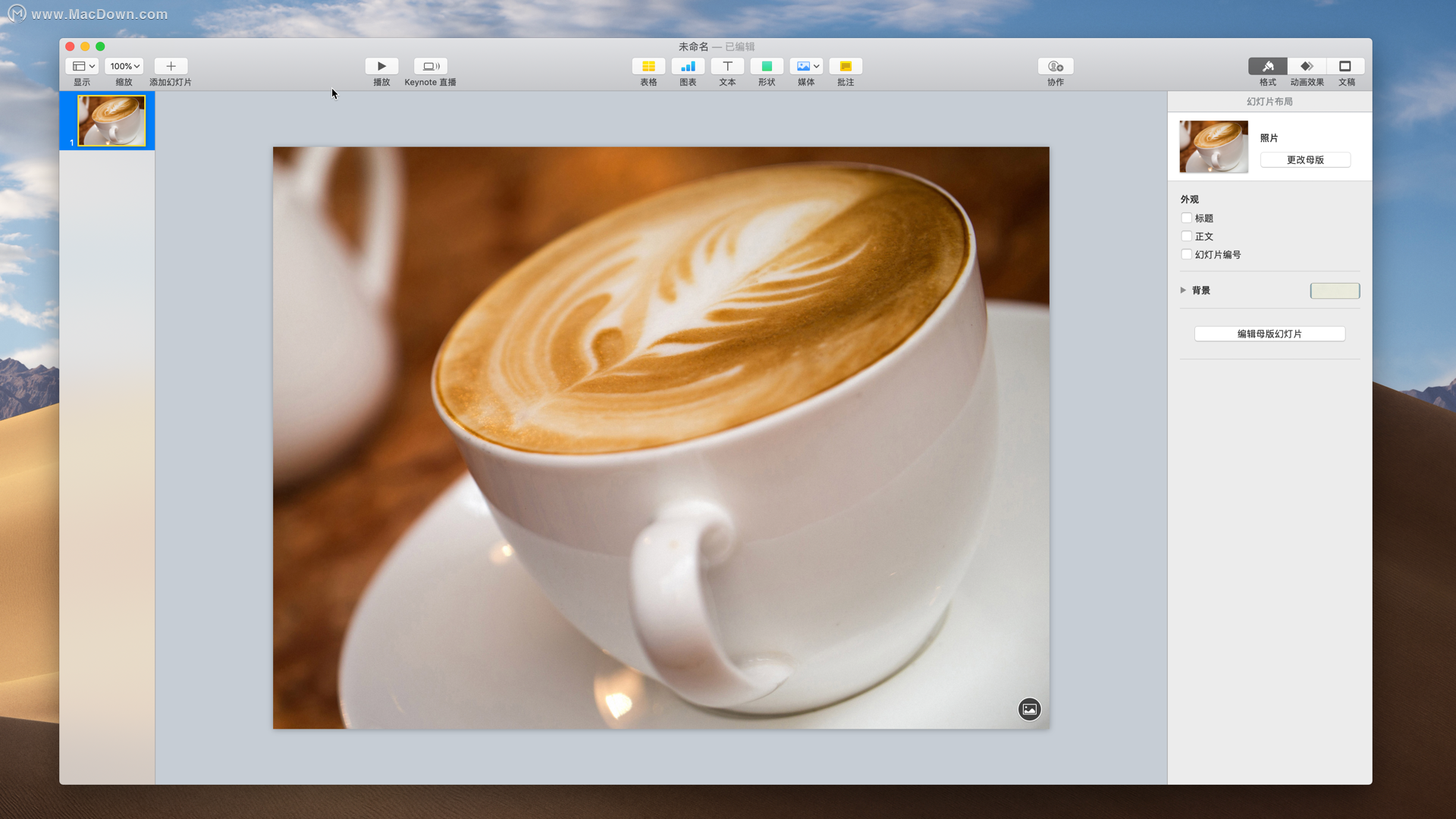Click the master slide preview thumbnail
The image size is (1456, 819).
tap(1213, 146)
